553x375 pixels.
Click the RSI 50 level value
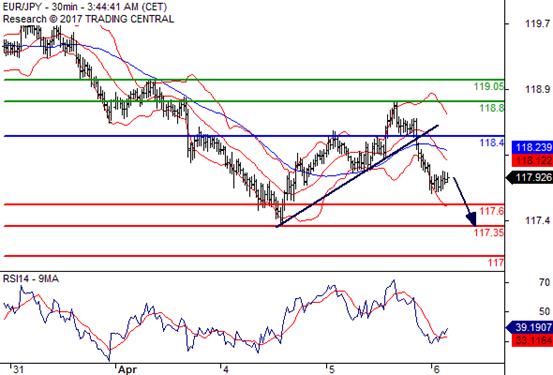click(x=545, y=312)
